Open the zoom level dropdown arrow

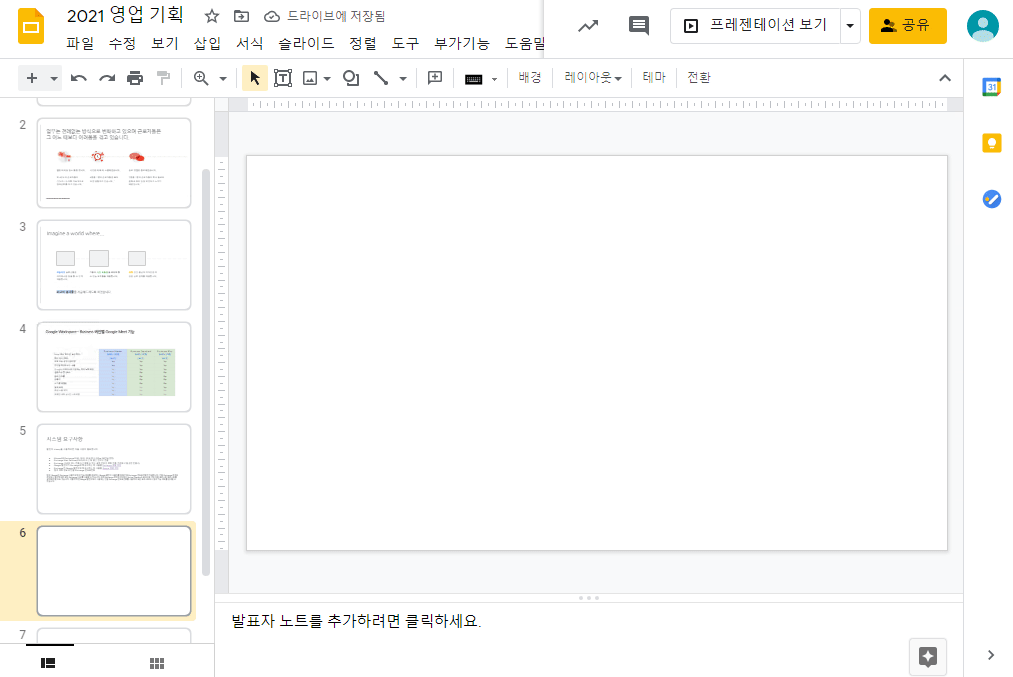pyautogui.click(x=223, y=79)
